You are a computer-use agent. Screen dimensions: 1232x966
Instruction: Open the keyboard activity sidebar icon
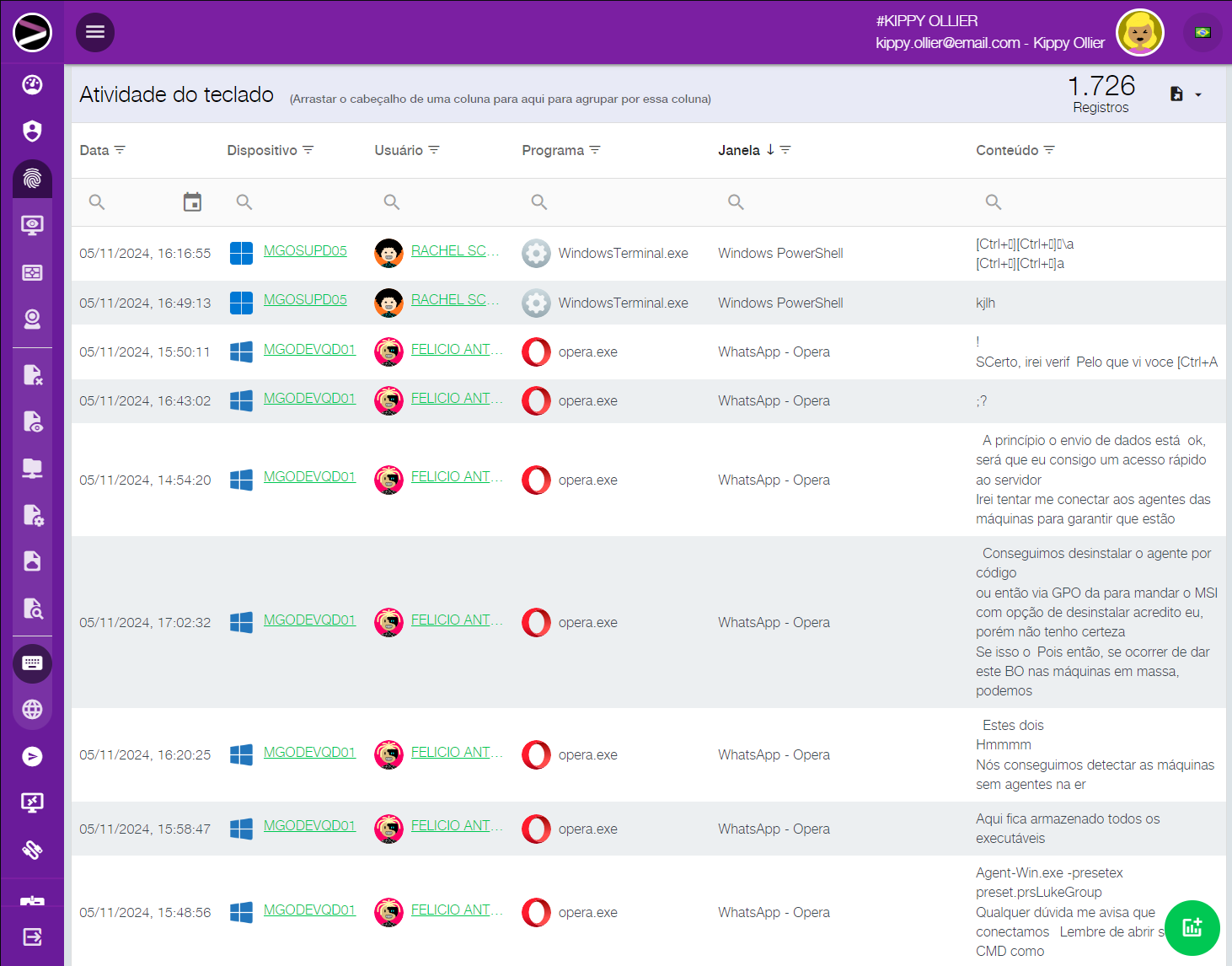coord(32,663)
